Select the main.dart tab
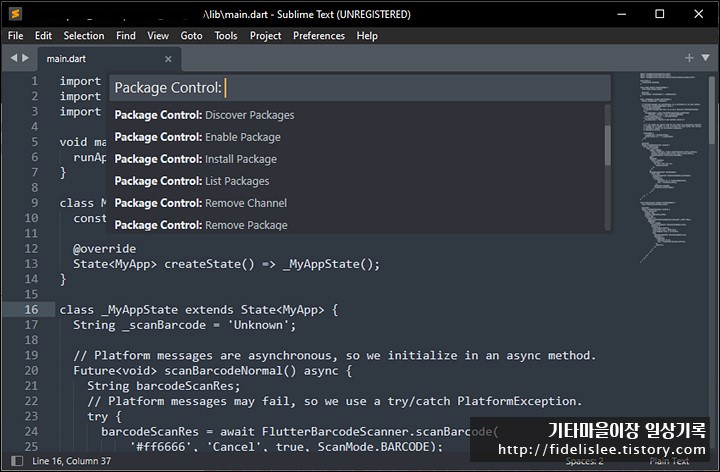 click(109, 59)
